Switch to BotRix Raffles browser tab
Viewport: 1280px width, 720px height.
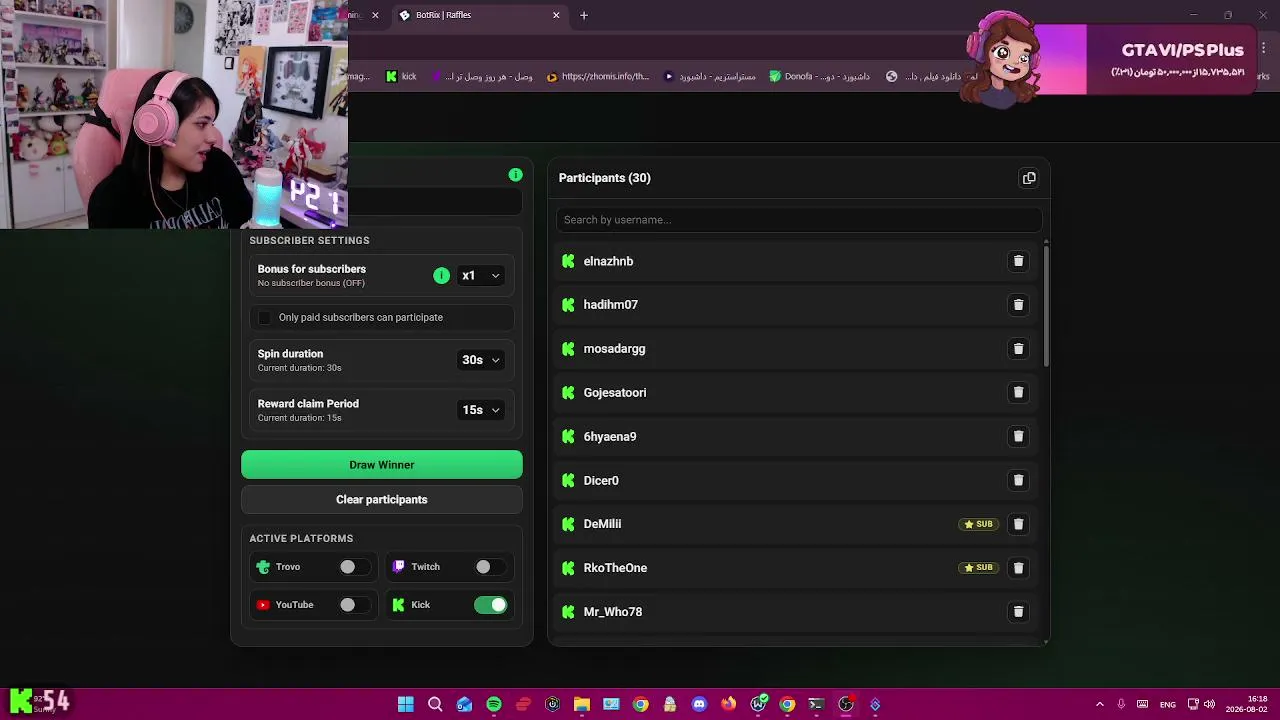(478, 15)
